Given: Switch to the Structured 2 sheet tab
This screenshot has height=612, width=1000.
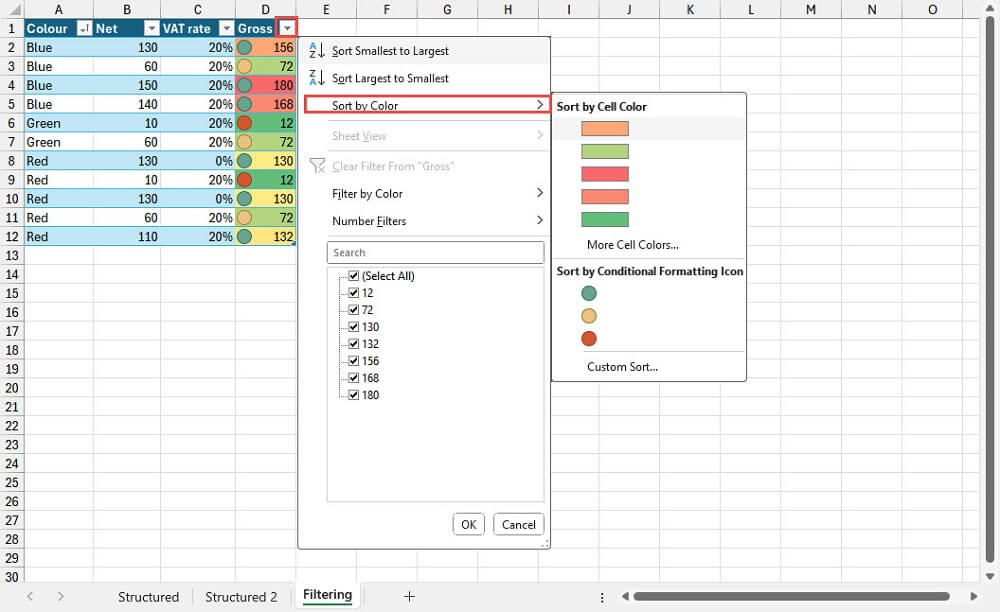Looking at the screenshot, I should click(x=241, y=596).
